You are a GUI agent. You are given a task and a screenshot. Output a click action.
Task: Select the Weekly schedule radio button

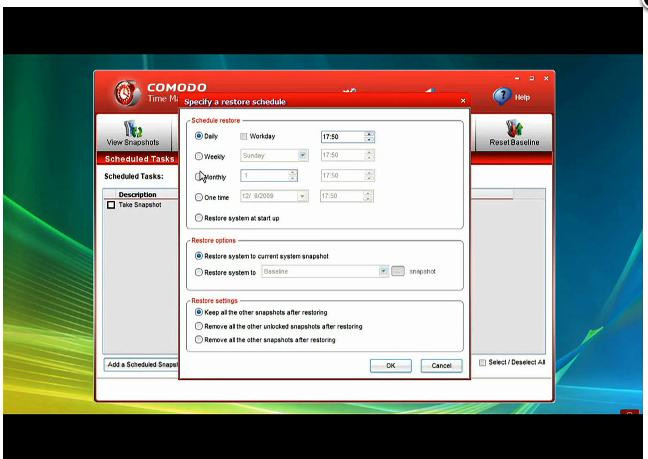(199, 156)
